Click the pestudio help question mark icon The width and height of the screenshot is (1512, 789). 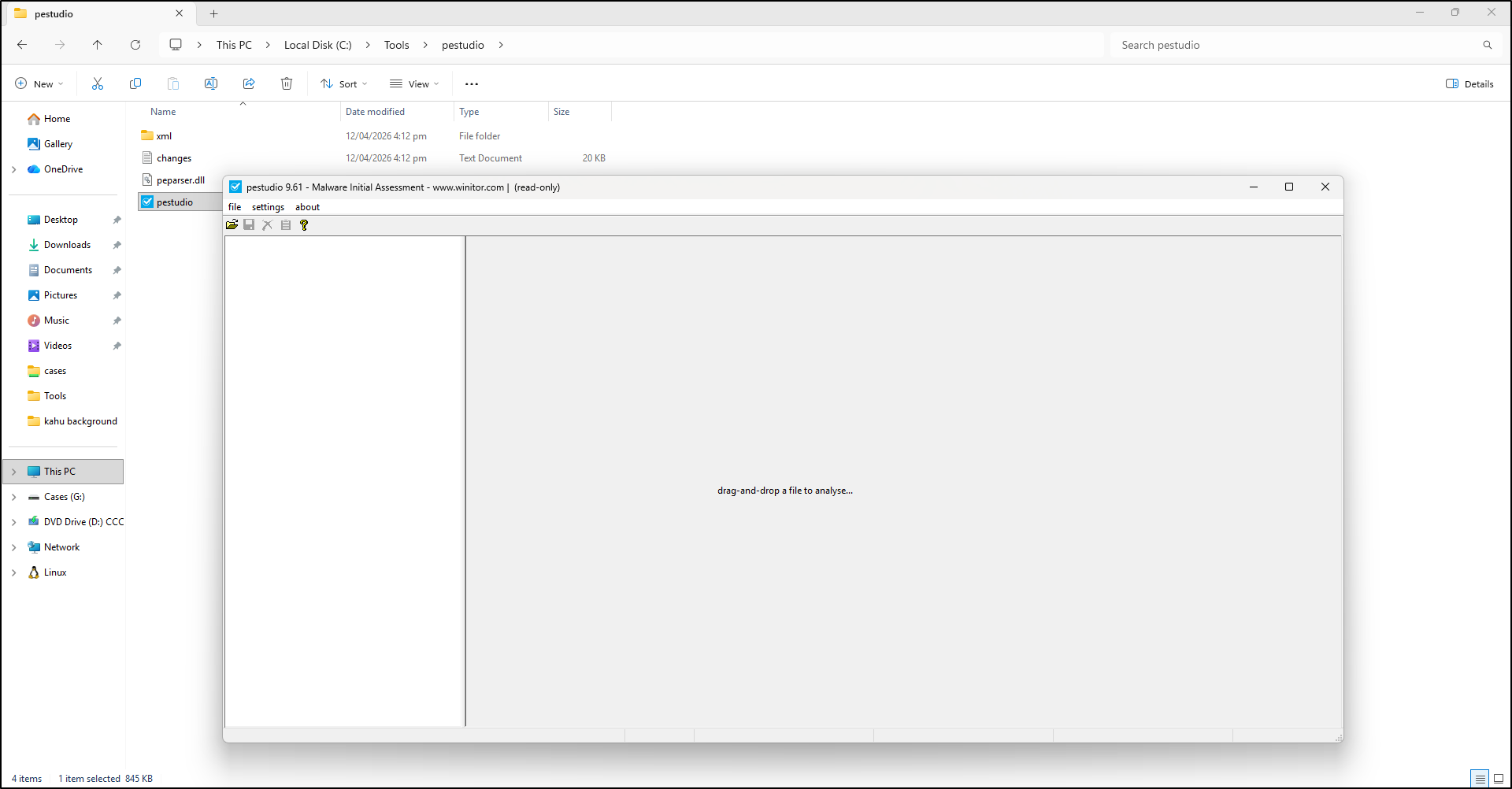coord(304,225)
